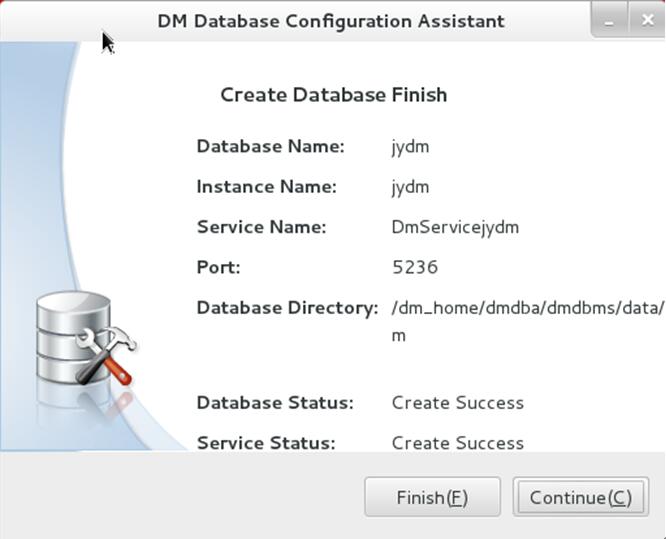Click the Instance Name value jydm
The height and width of the screenshot is (539, 666).
(x=410, y=187)
